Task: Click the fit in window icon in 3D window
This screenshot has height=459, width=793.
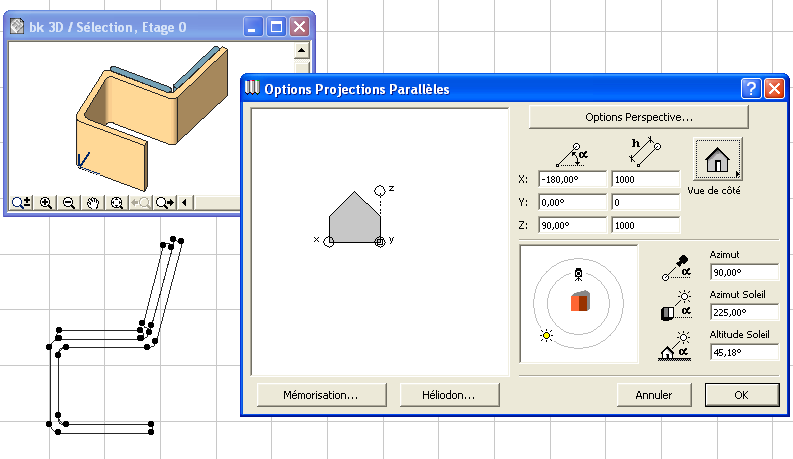Action: pyautogui.click(x=116, y=203)
